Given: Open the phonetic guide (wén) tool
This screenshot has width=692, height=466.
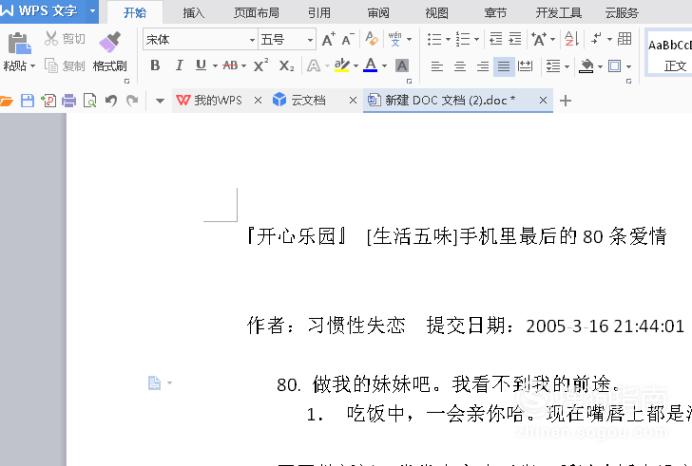Looking at the screenshot, I should pos(395,39).
